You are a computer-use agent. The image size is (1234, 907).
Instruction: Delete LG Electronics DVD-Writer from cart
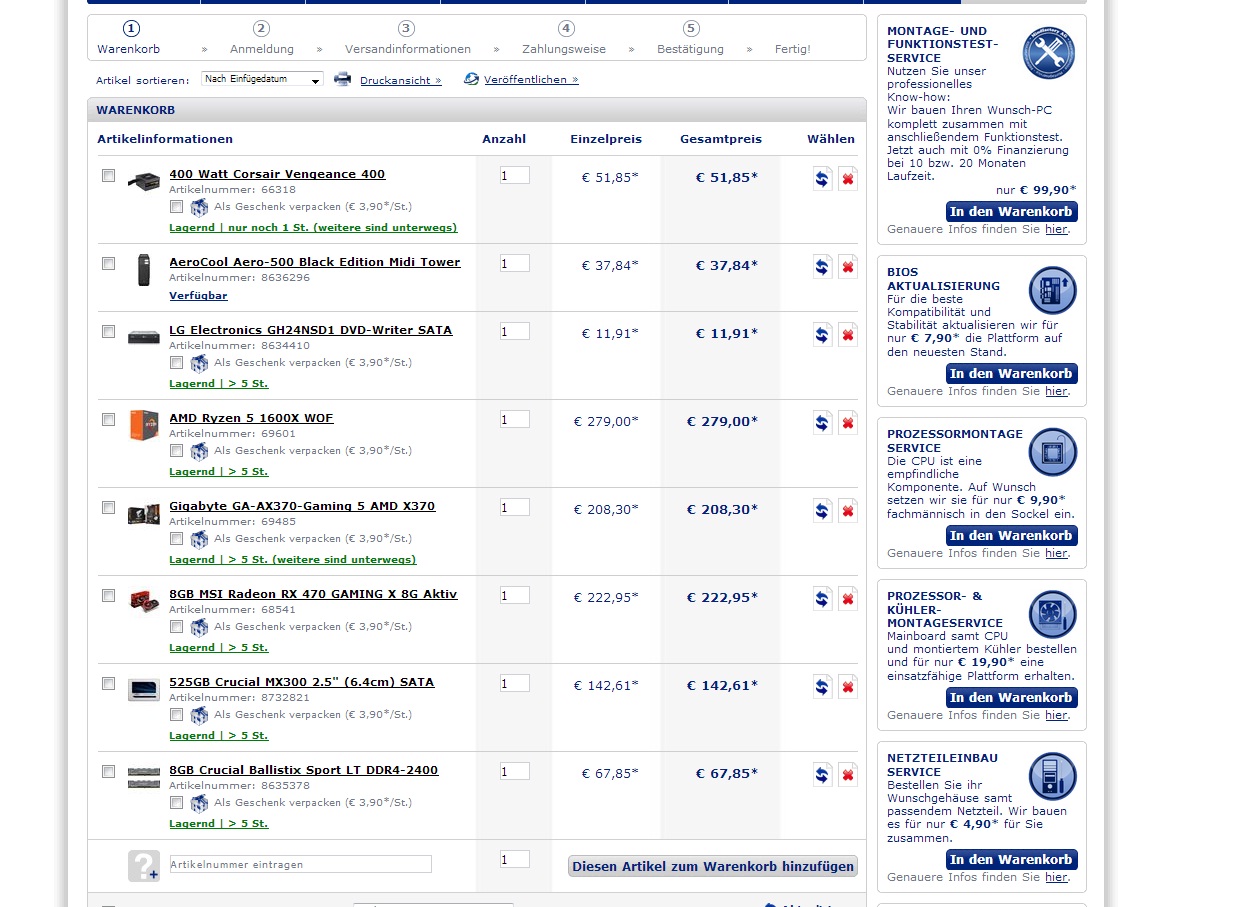(x=848, y=335)
